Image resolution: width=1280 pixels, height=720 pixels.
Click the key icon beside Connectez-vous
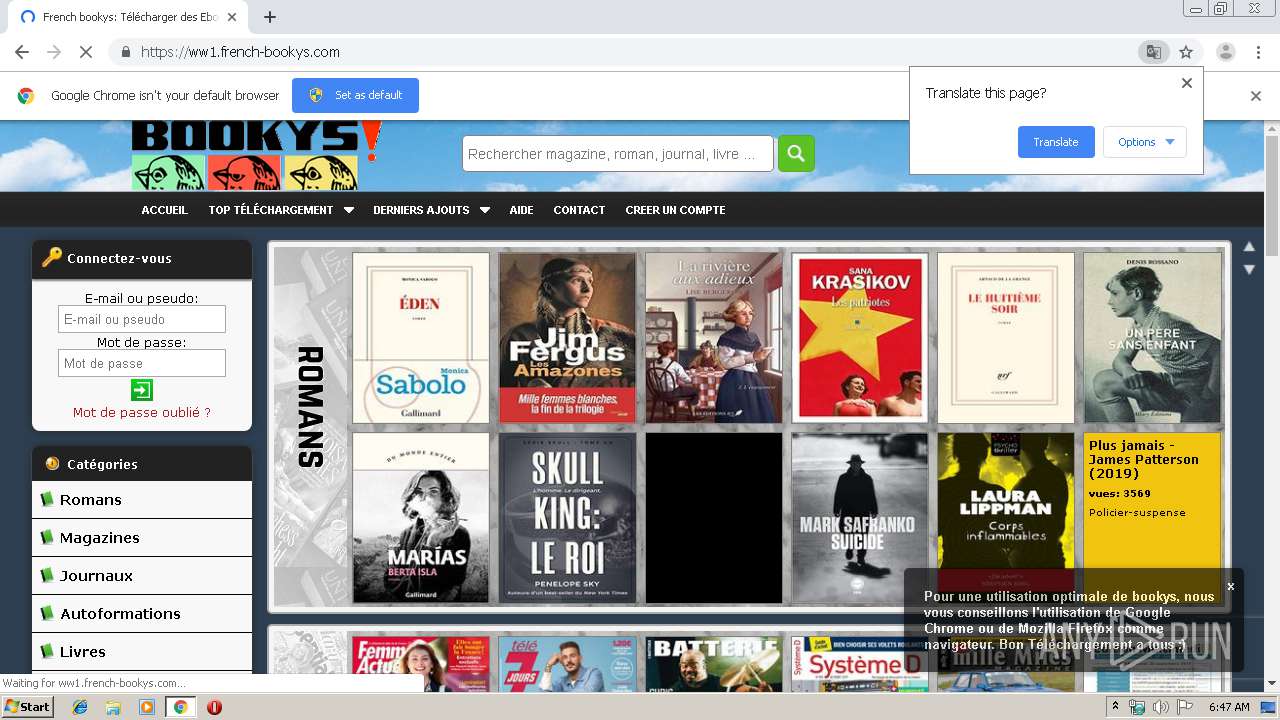[52, 257]
